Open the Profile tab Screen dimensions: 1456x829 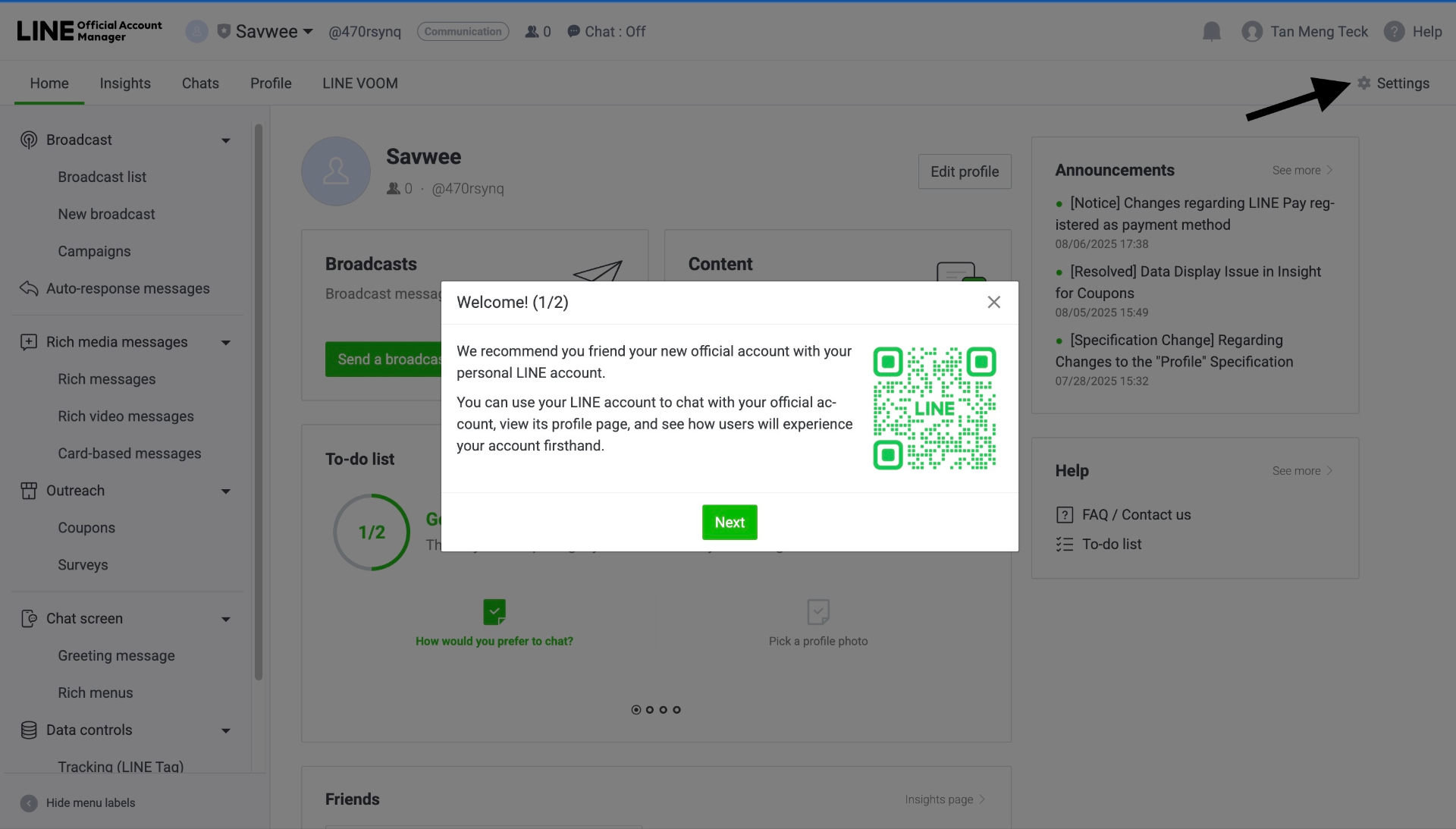pyautogui.click(x=271, y=83)
